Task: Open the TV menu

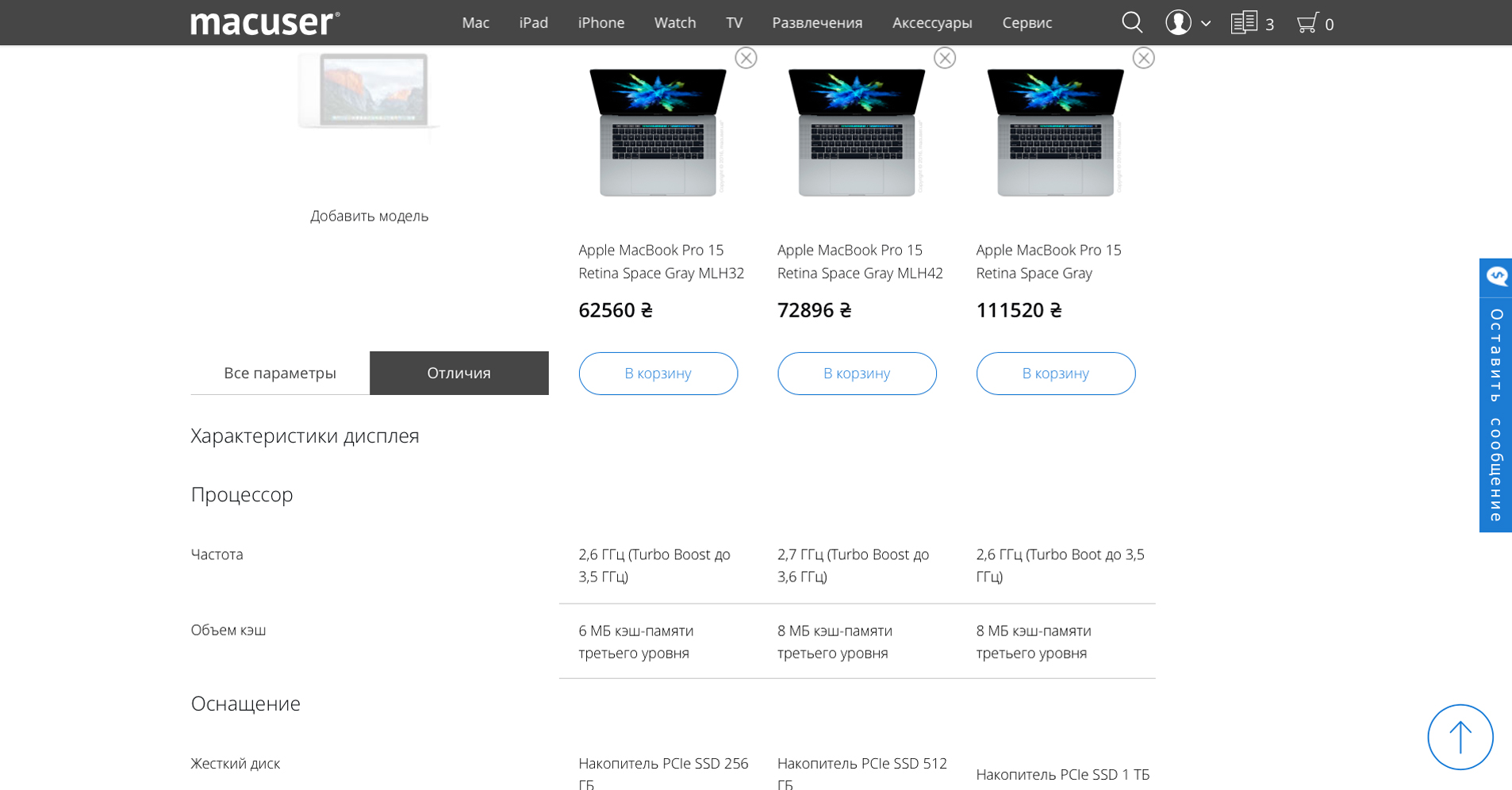Action: click(734, 23)
